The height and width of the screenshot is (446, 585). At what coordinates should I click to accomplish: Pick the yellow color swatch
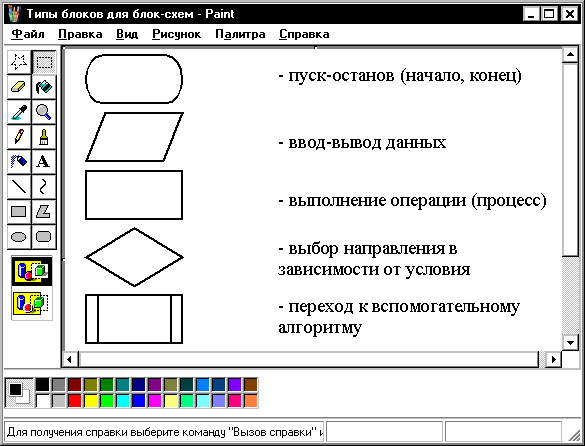click(91, 401)
